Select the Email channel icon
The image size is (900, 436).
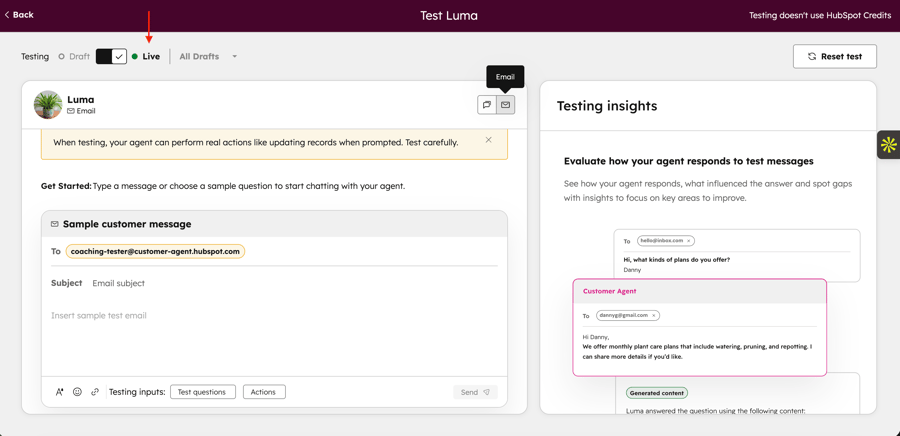pyautogui.click(x=506, y=105)
